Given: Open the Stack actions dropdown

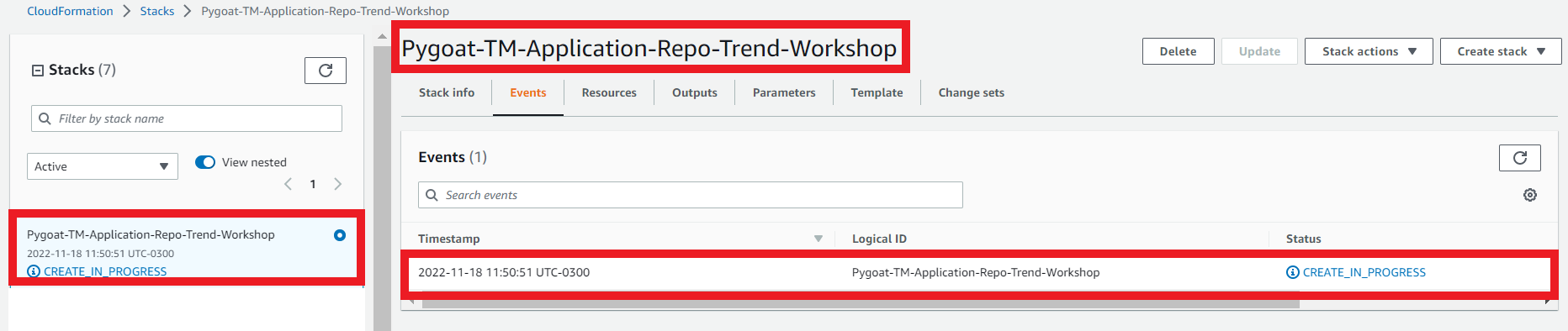Looking at the screenshot, I should [1369, 51].
